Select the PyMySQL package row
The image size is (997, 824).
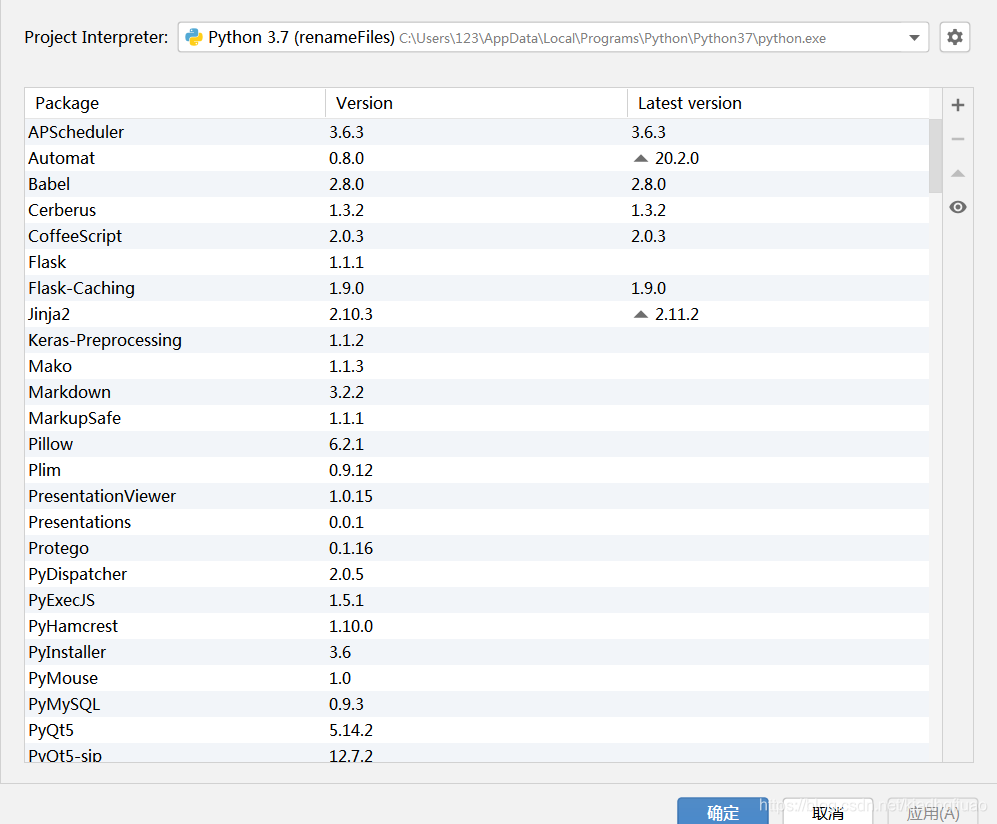[x=477, y=705]
